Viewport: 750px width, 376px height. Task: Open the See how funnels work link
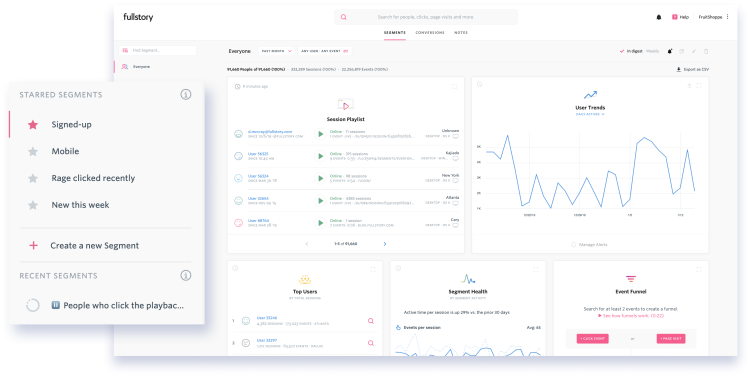[631, 316]
